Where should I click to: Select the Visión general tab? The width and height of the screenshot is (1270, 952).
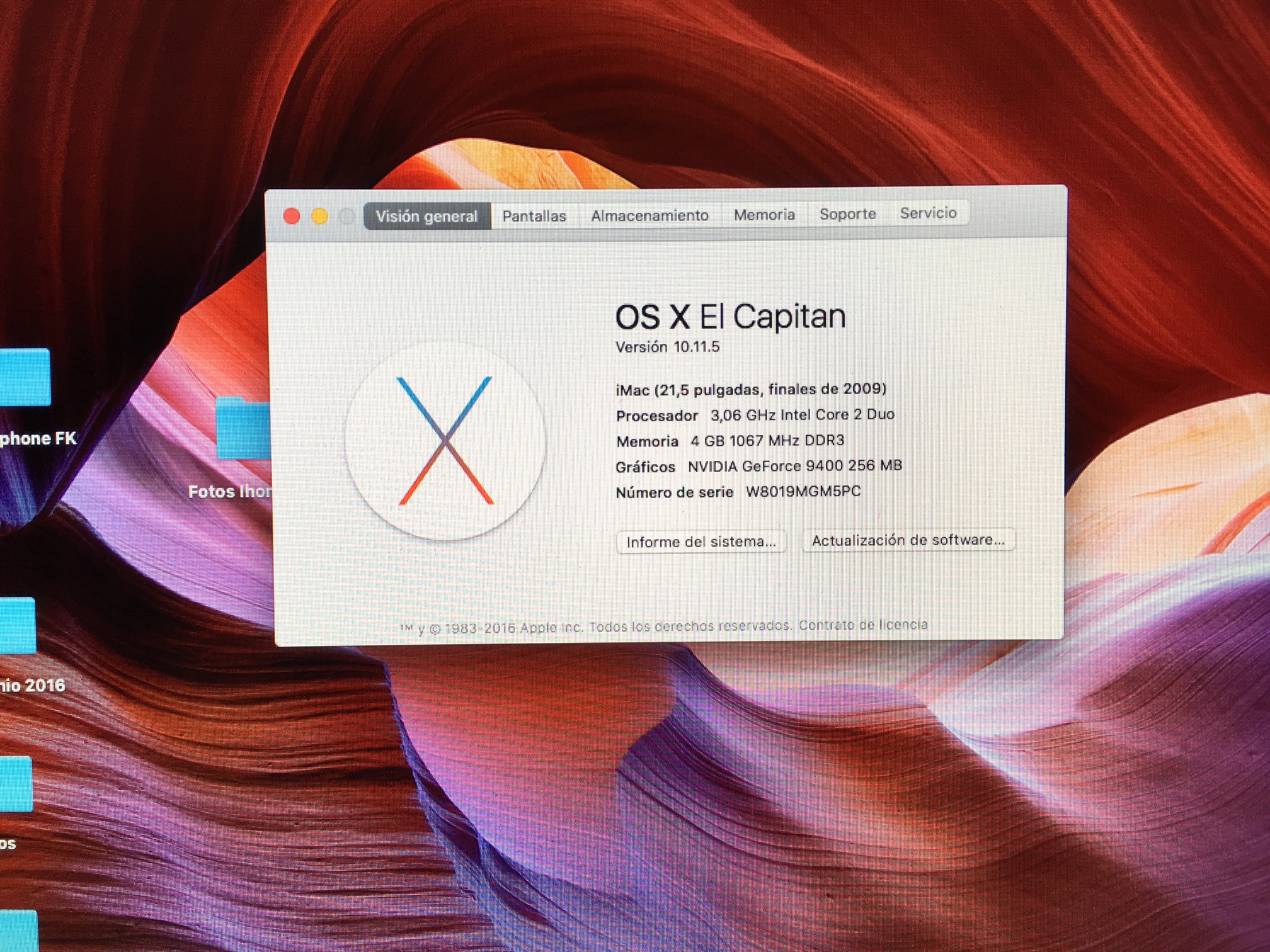pyautogui.click(x=427, y=216)
